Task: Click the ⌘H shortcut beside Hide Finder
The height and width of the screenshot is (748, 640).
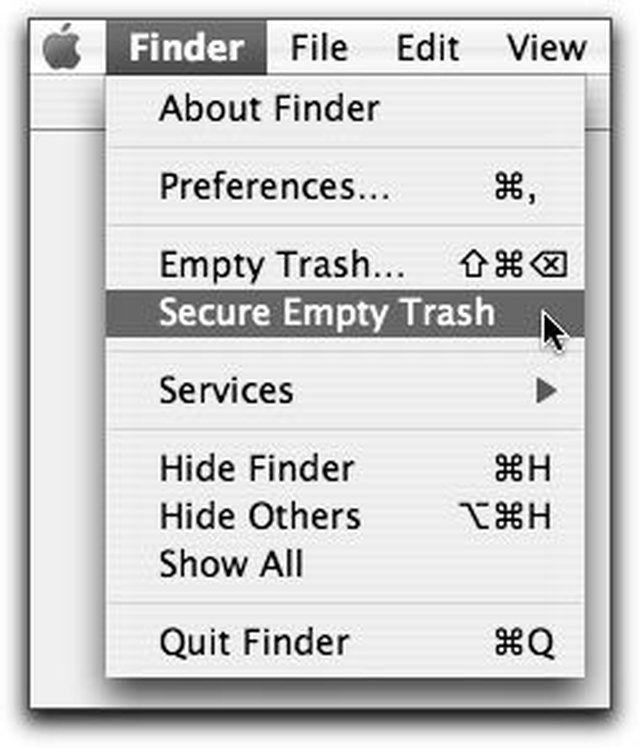Action: (x=523, y=468)
